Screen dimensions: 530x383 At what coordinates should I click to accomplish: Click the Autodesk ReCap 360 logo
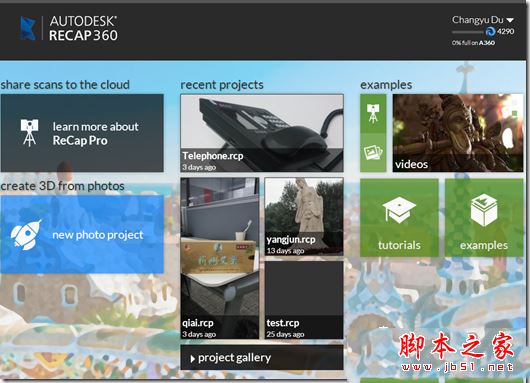(69, 28)
